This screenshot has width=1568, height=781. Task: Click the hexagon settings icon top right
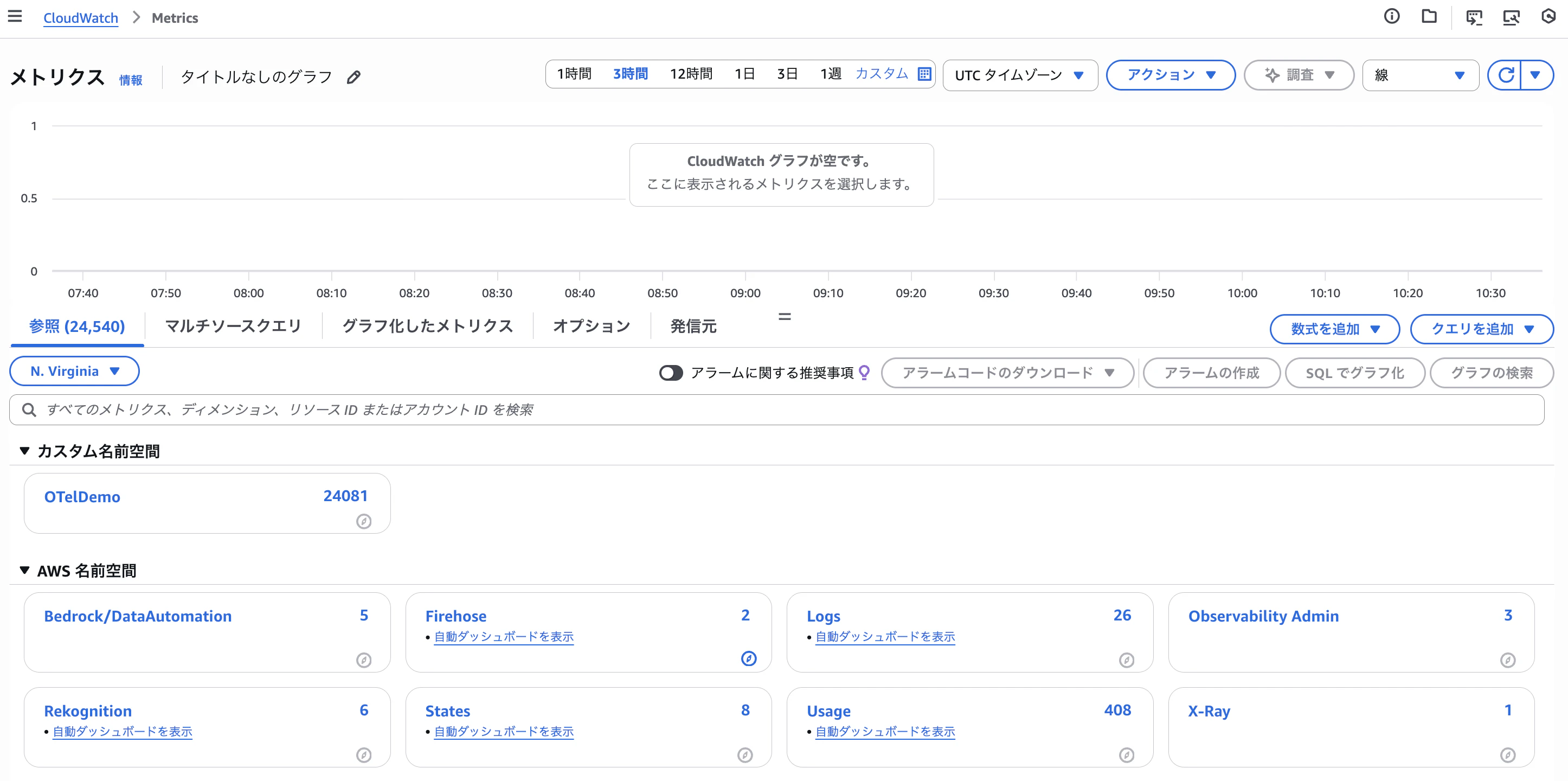pyautogui.click(x=1548, y=16)
